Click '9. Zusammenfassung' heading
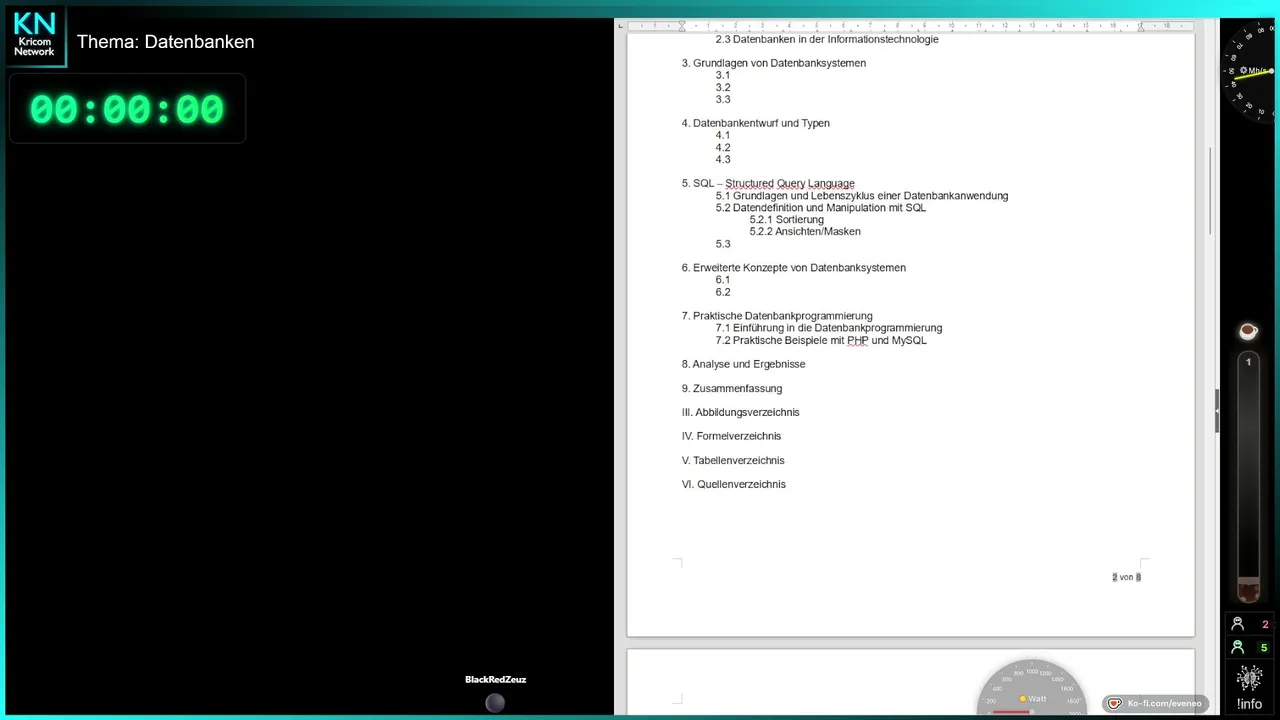 click(732, 388)
